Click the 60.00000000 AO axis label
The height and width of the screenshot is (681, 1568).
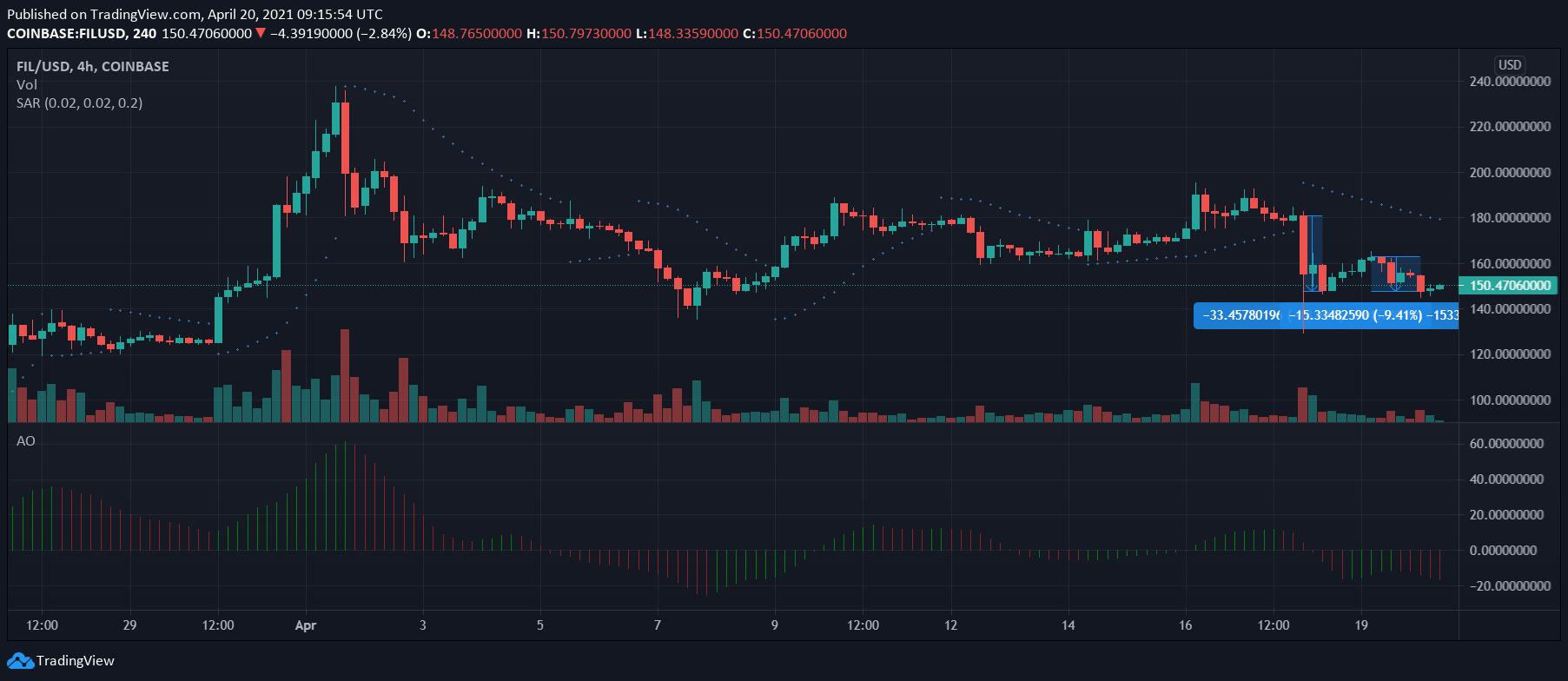click(x=1506, y=443)
